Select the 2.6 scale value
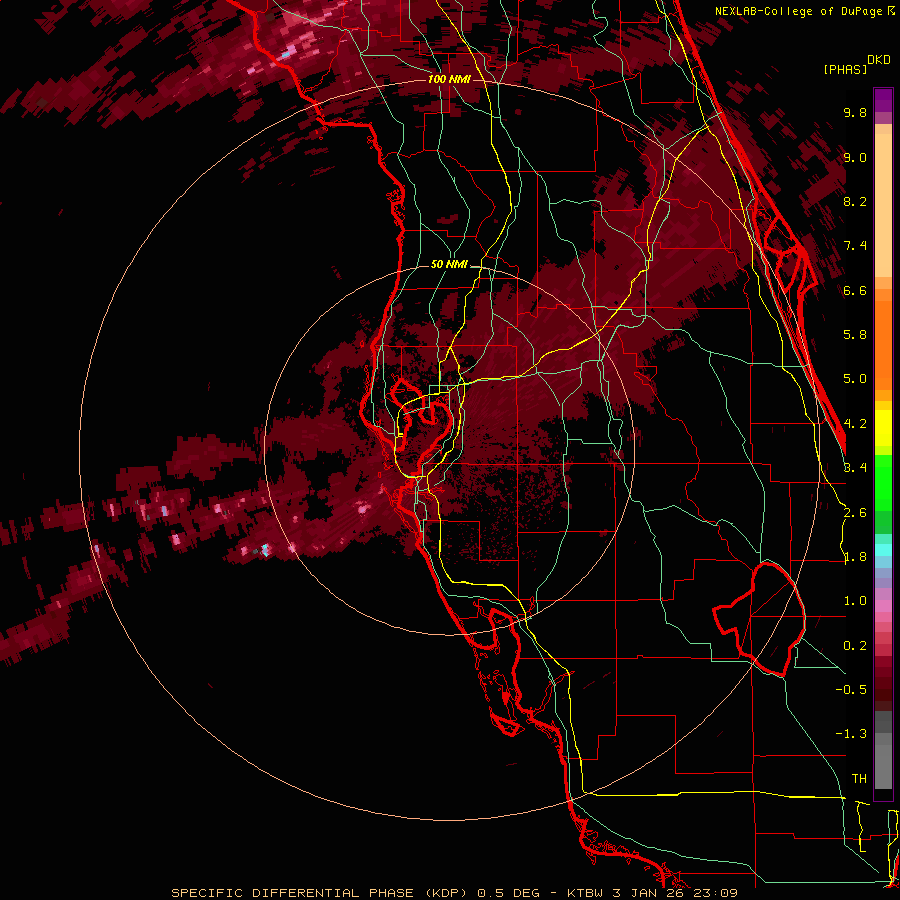Screen dimensions: 900x900 pyautogui.click(x=855, y=513)
